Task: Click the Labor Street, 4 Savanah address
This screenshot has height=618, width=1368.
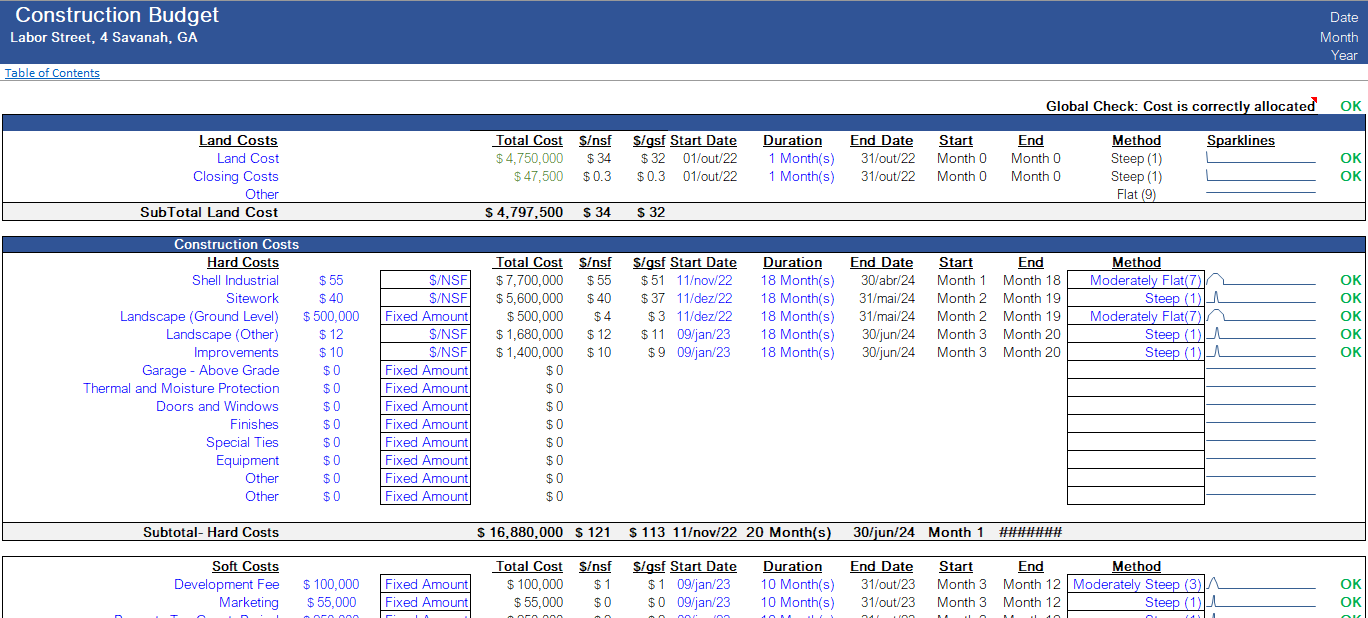Action: pos(104,38)
